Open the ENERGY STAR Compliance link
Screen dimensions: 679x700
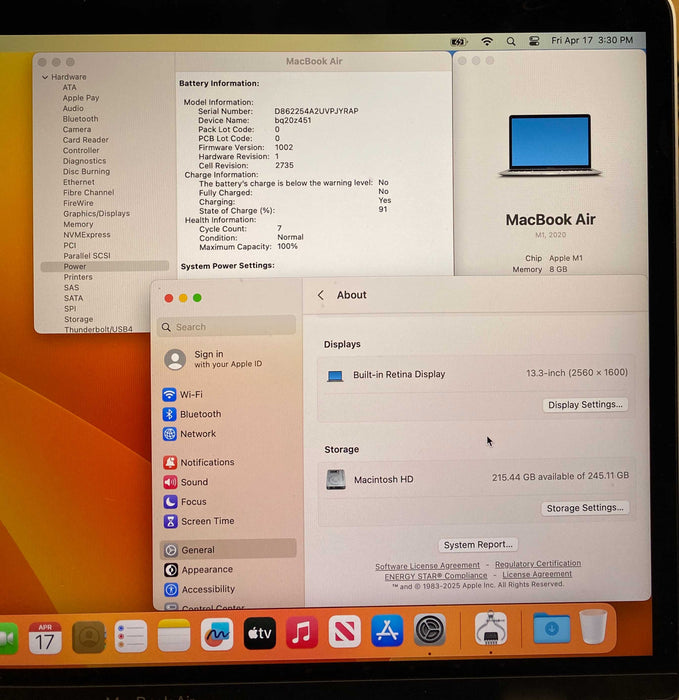pos(436,576)
